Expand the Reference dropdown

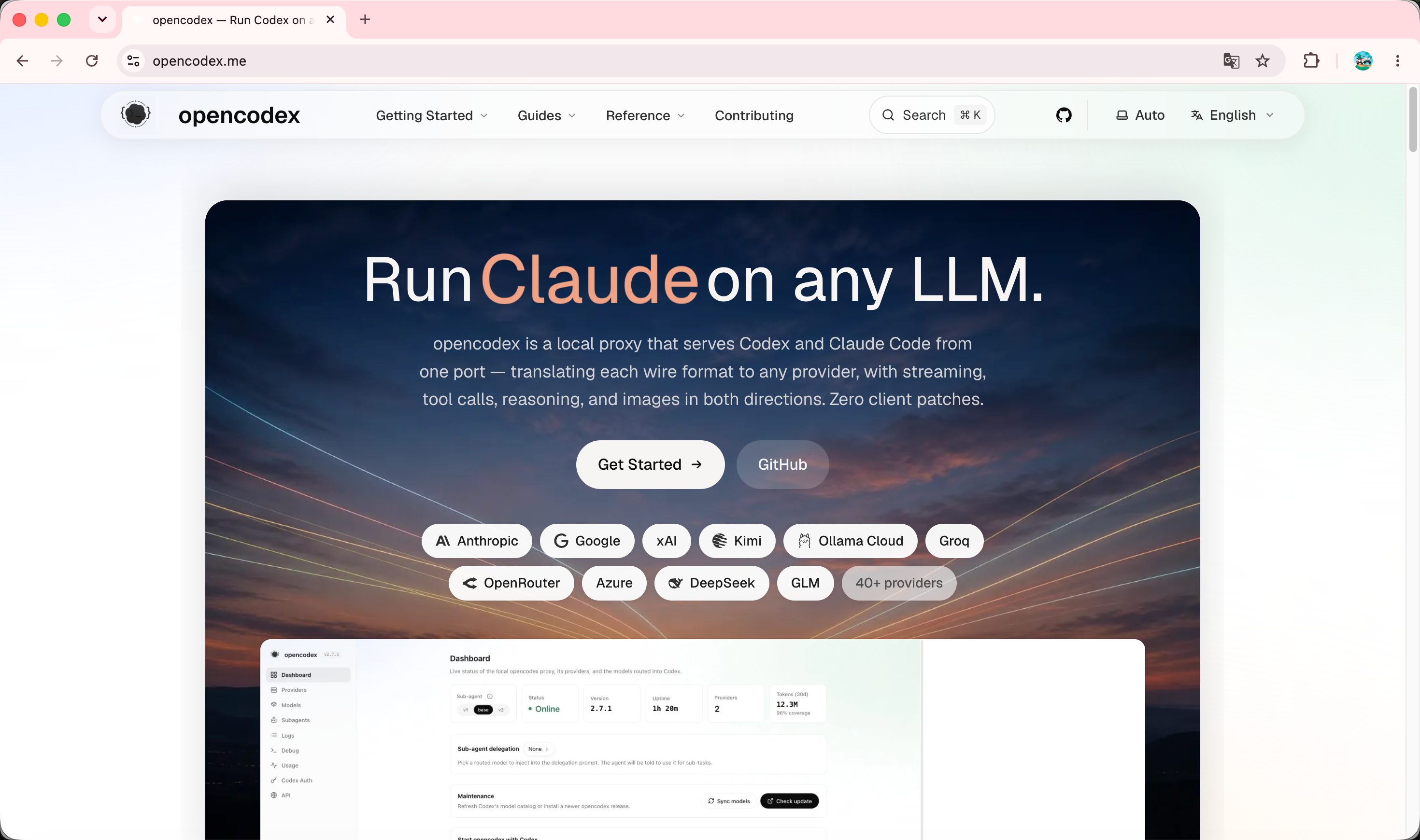click(x=645, y=115)
